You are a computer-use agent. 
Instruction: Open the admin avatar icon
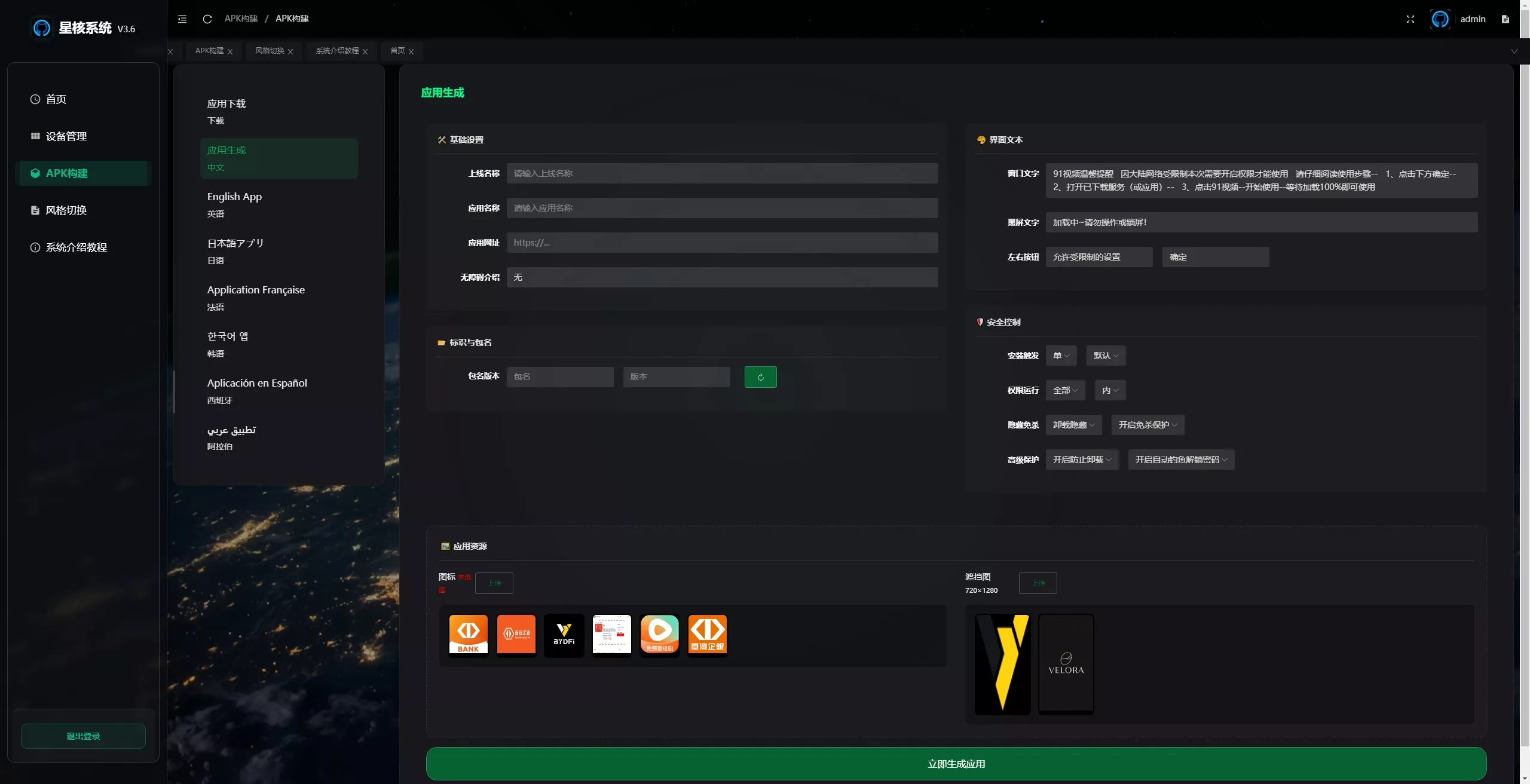coord(1440,19)
